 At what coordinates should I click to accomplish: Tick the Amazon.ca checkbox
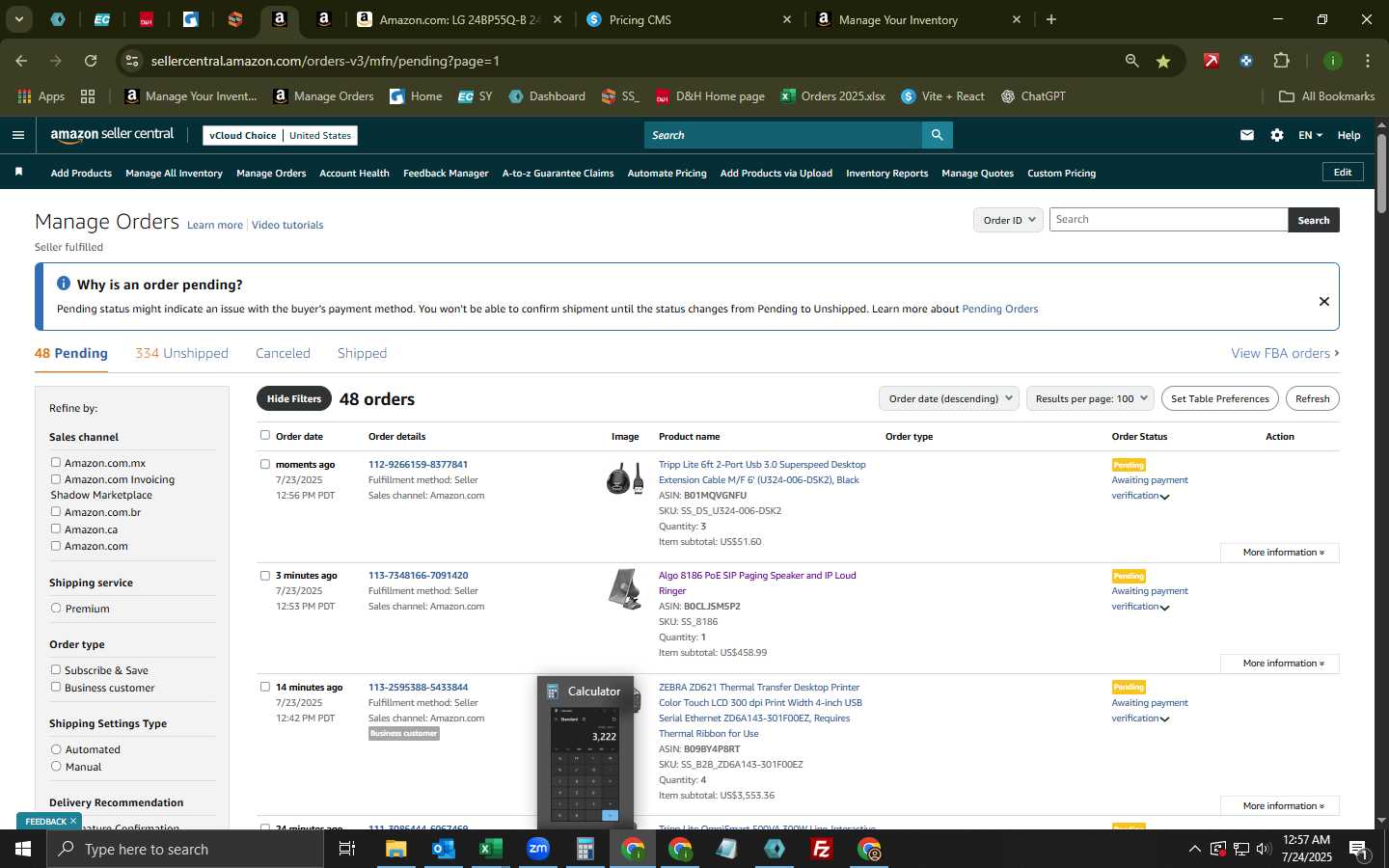[56, 529]
